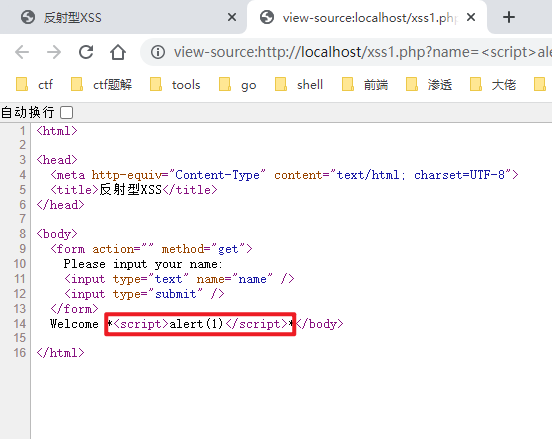
Task: Click the input type="text" source line
Action: tap(179, 279)
